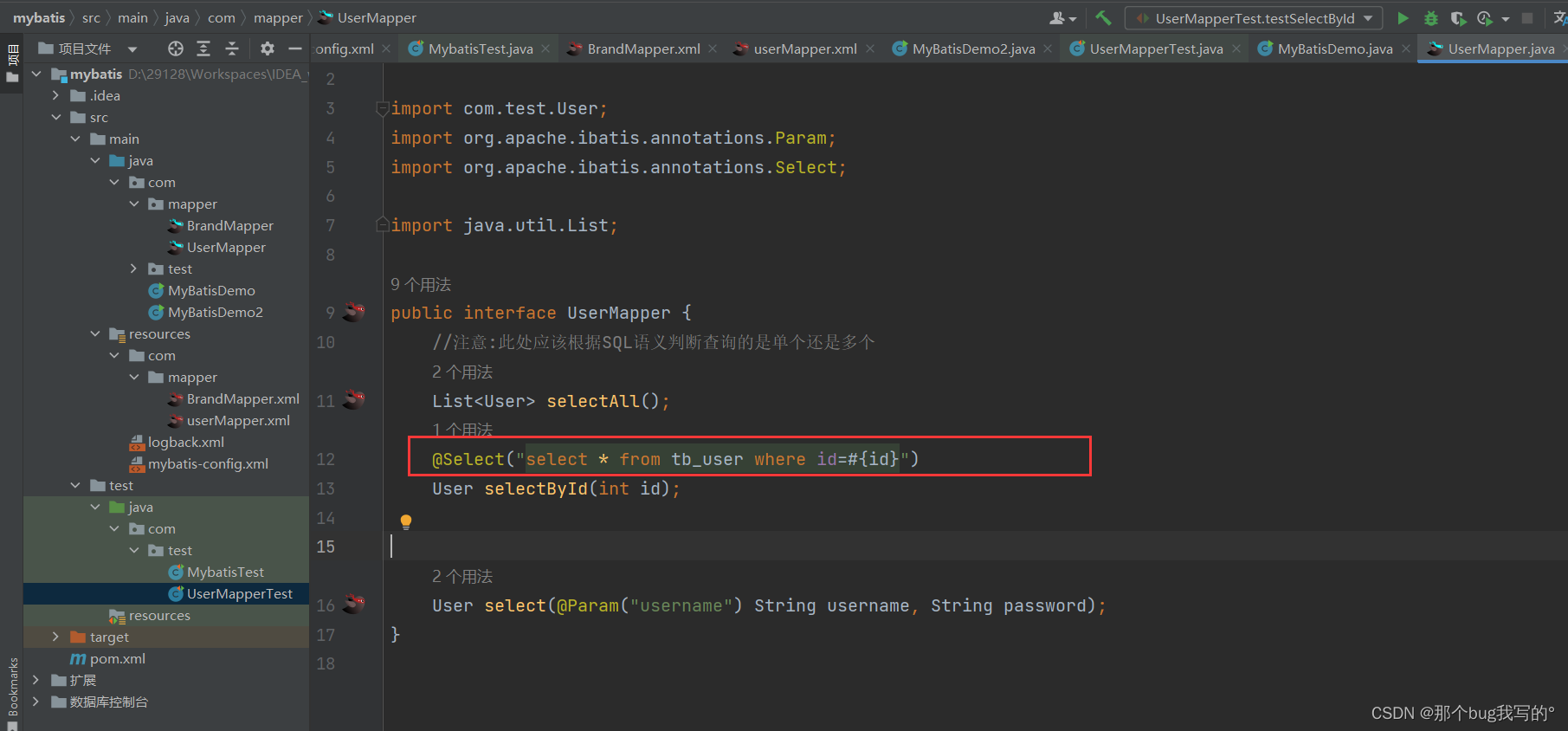Close the MybatisTest.java tab
The width and height of the screenshot is (1568, 731).
[545, 49]
